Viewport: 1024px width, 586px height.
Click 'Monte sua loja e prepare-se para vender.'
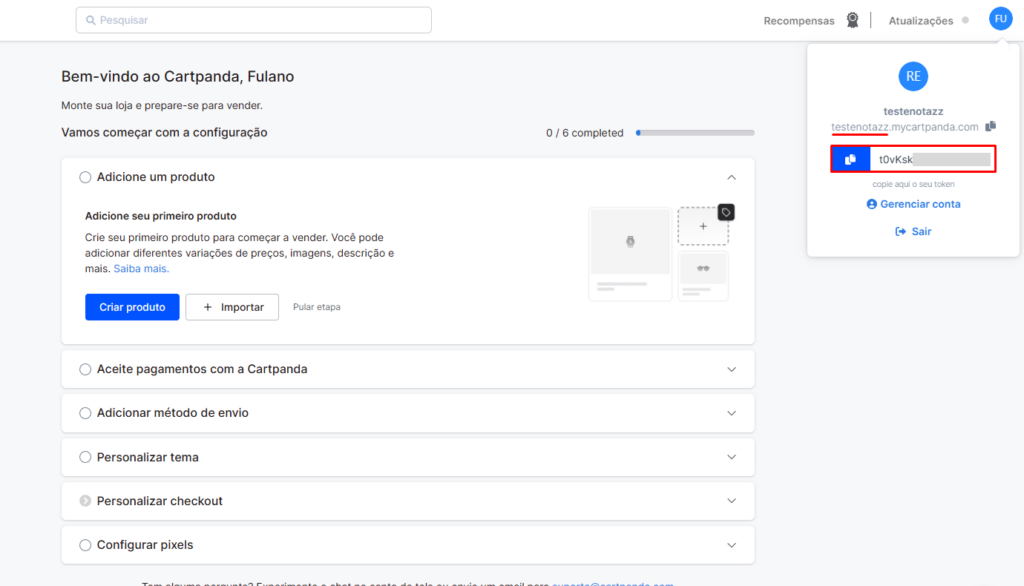[x=162, y=105]
